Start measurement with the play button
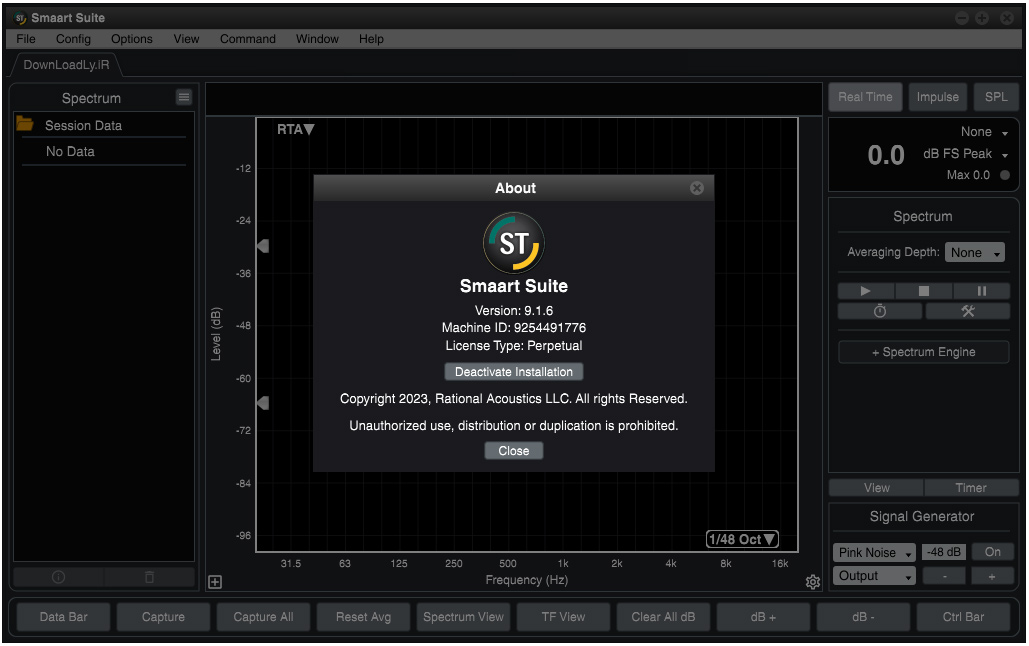The width and height of the screenshot is (1029, 646). (866, 291)
